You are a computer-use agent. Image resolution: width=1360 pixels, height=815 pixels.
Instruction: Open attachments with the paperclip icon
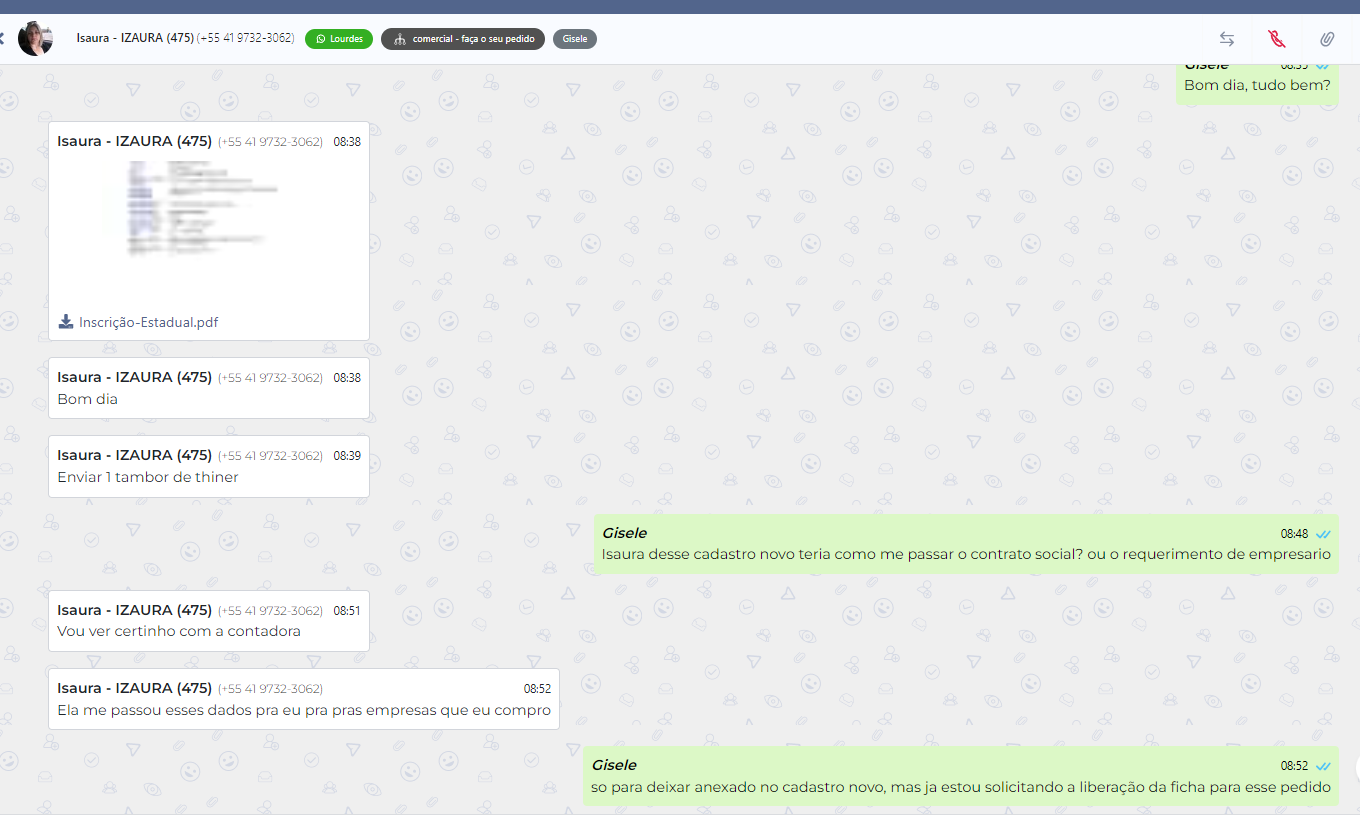(x=1326, y=39)
